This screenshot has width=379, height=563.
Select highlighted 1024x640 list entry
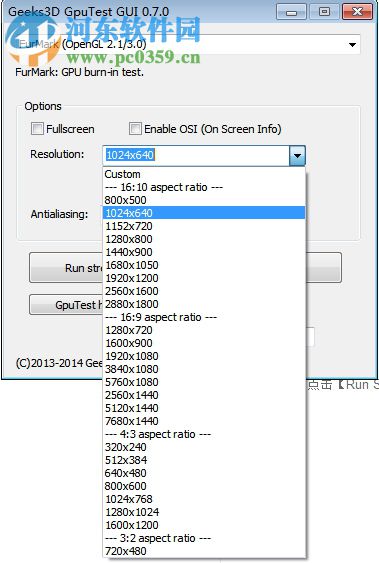tap(204, 213)
